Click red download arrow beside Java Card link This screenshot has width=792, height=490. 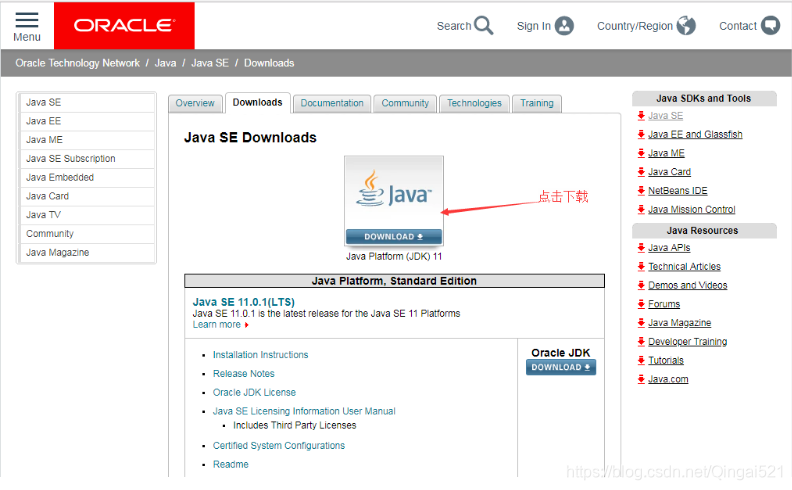(641, 172)
